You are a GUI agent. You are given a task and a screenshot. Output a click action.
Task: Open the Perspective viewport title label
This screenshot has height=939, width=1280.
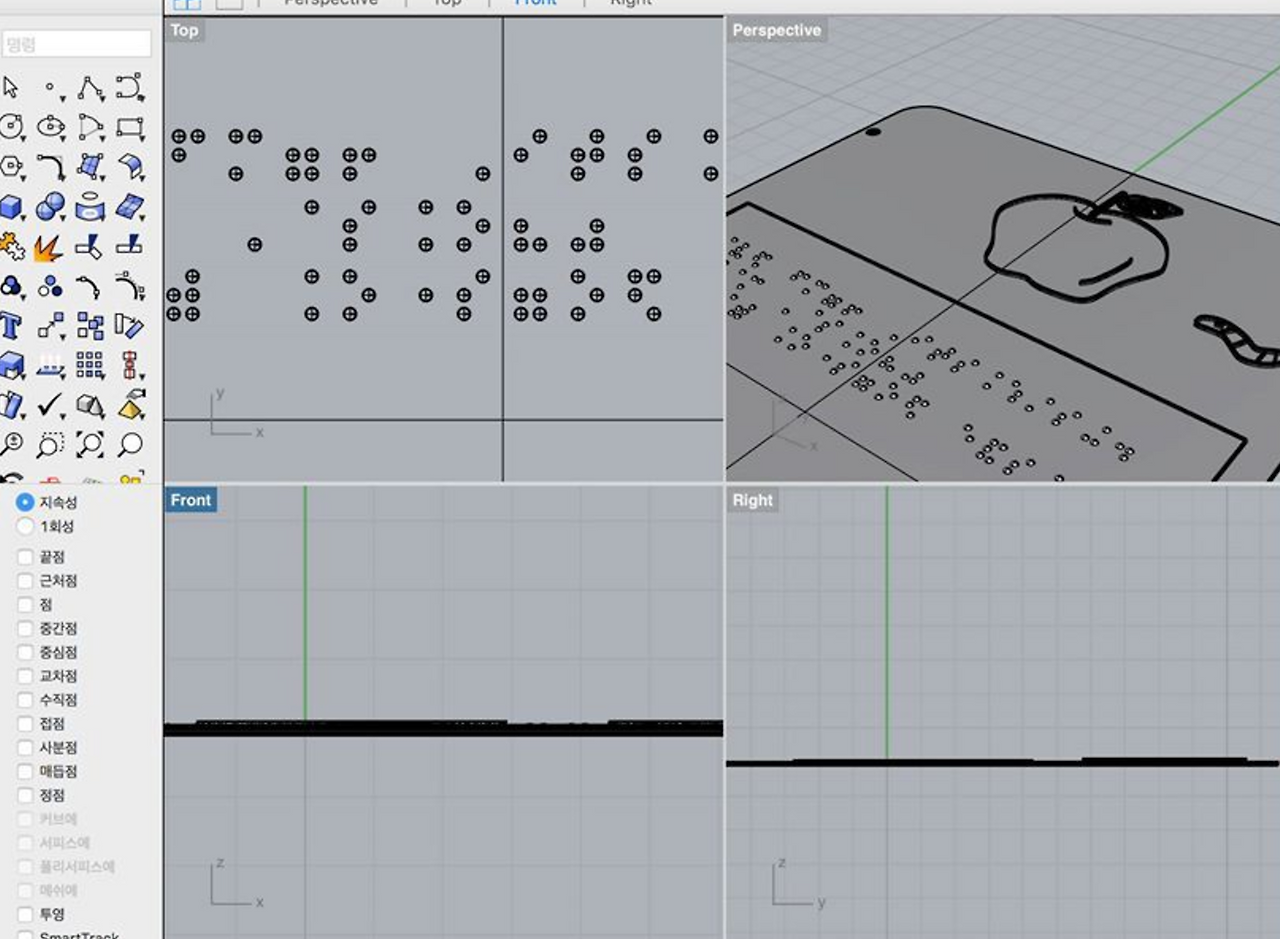click(777, 30)
